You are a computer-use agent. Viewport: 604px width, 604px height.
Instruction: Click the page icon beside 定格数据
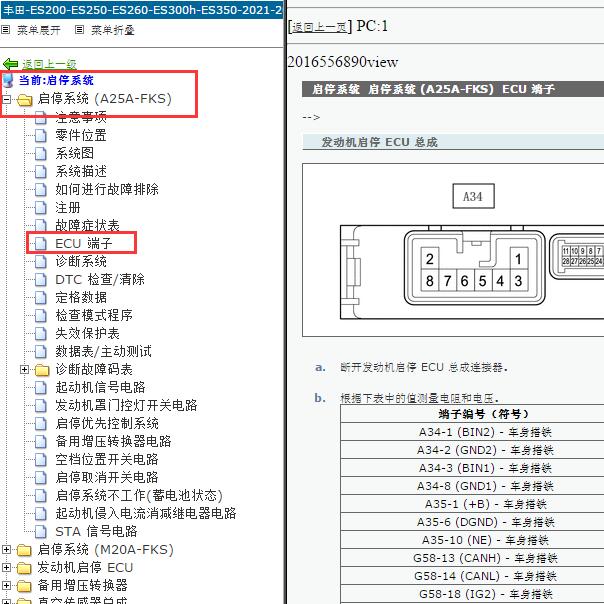(41, 298)
